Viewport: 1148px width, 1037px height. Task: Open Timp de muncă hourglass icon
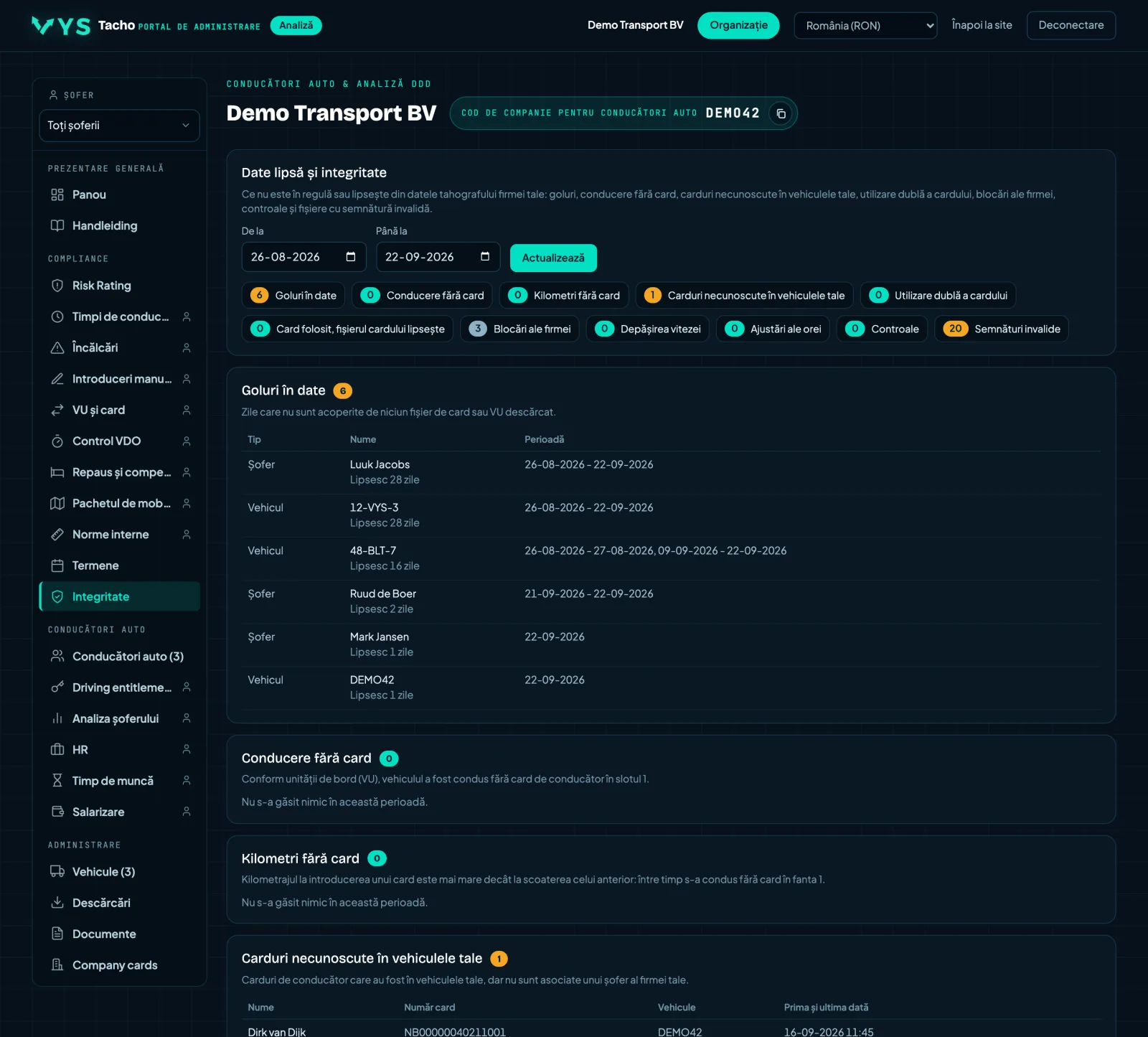click(57, 780)
